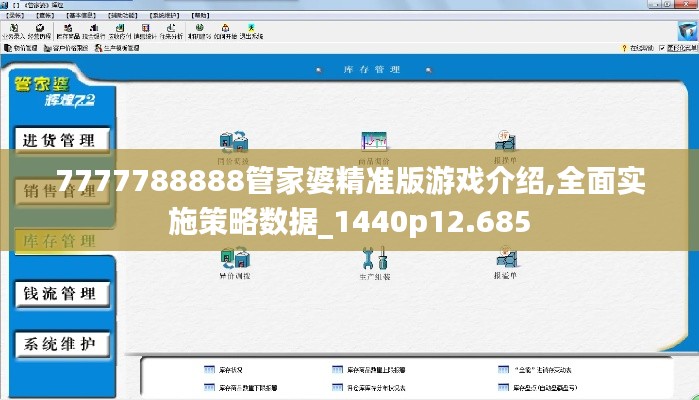Click the 3D cube logo in the top-right corner
Screen dimensions: 699x400
[687, 31]
